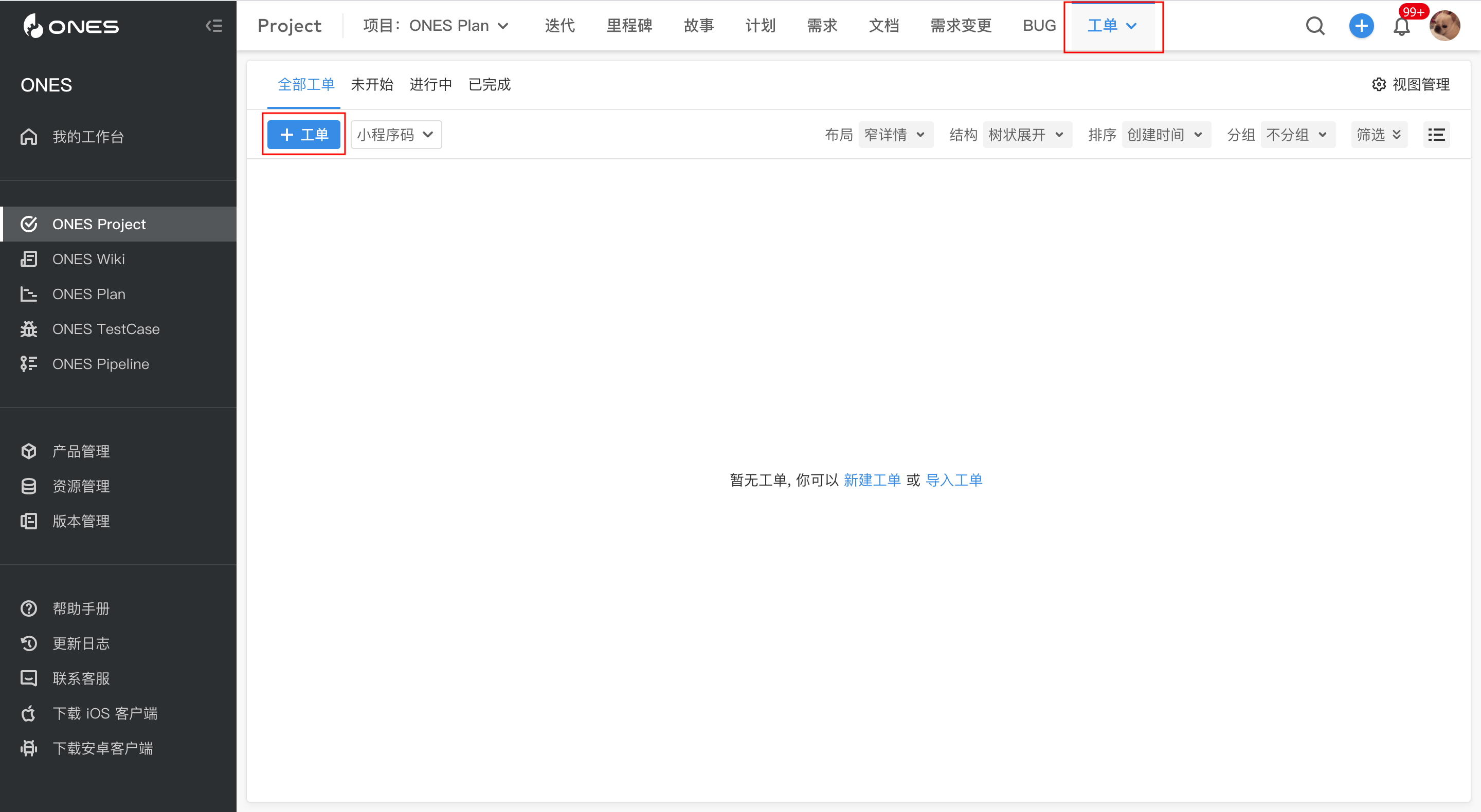Open the 分组 不分组 dropdown
Screen dimensions: 1481x812
coord(1297,135)
